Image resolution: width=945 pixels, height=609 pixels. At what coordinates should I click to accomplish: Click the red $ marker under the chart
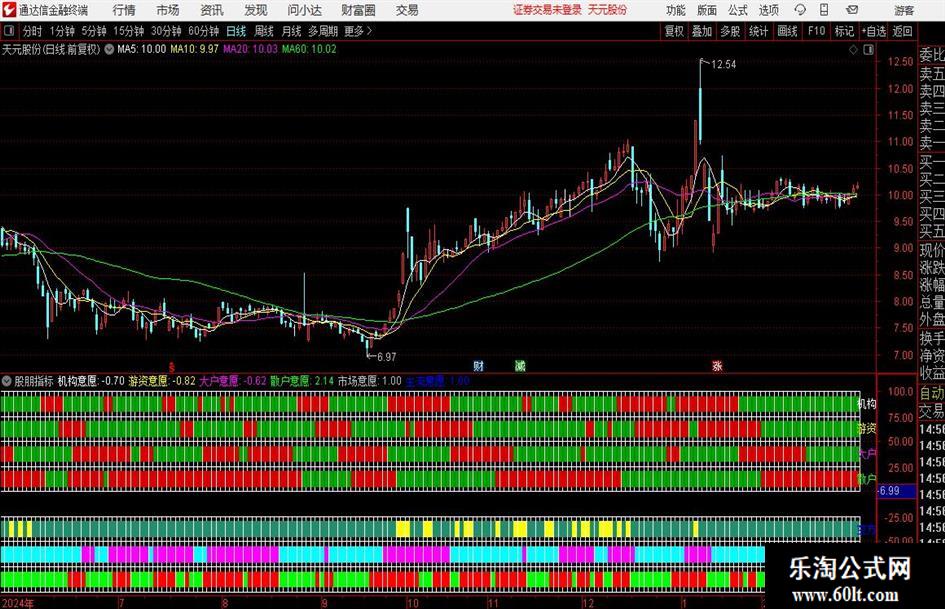point(172,366)
